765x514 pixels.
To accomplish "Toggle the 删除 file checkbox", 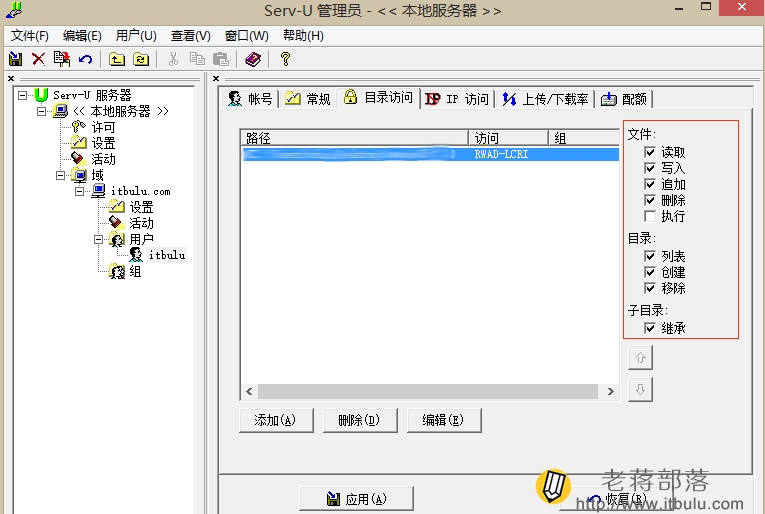I will coord(650,200).
